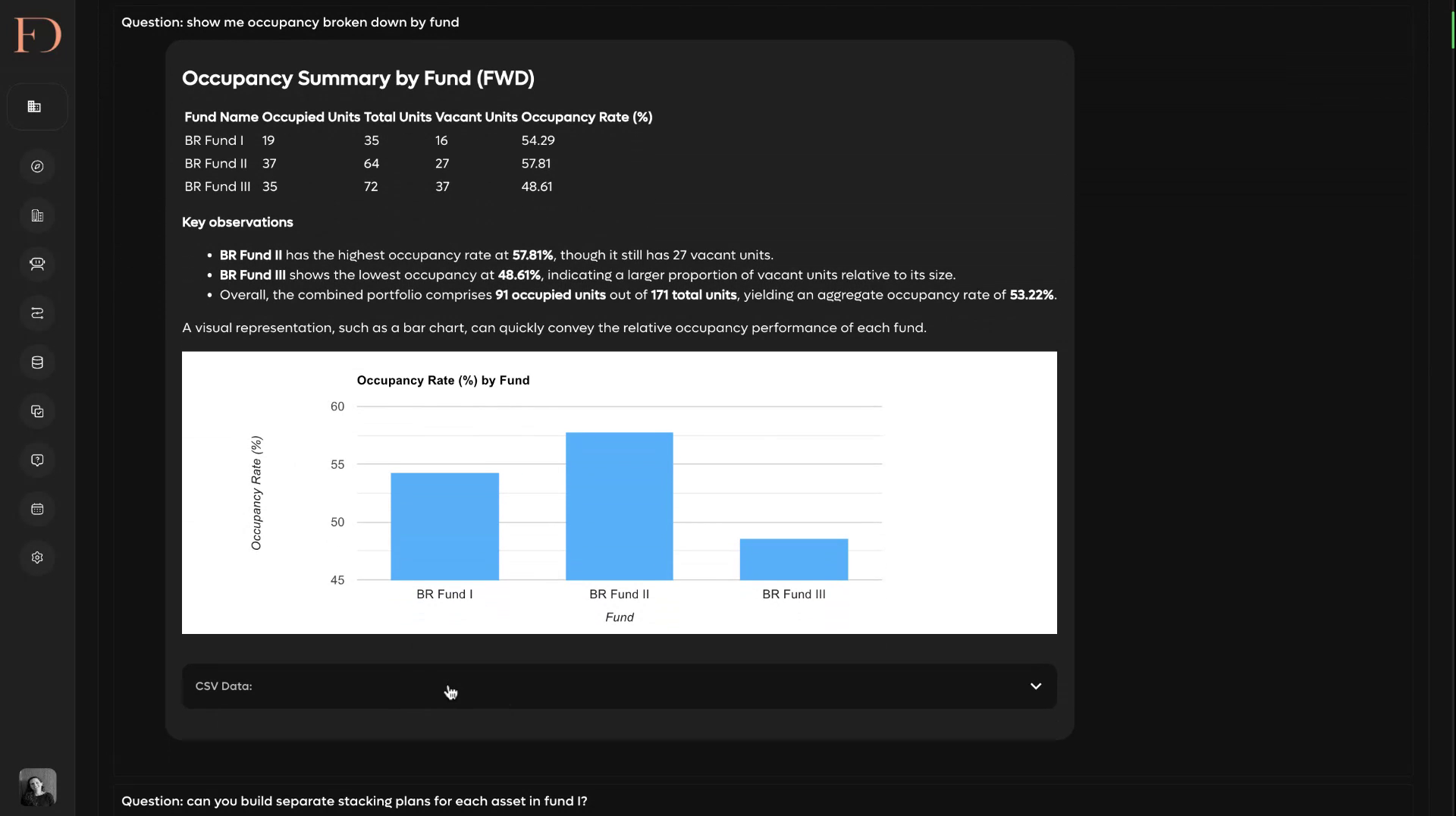Click the 'Total Units' column header

pyautogui.click(x=397, y=118)
